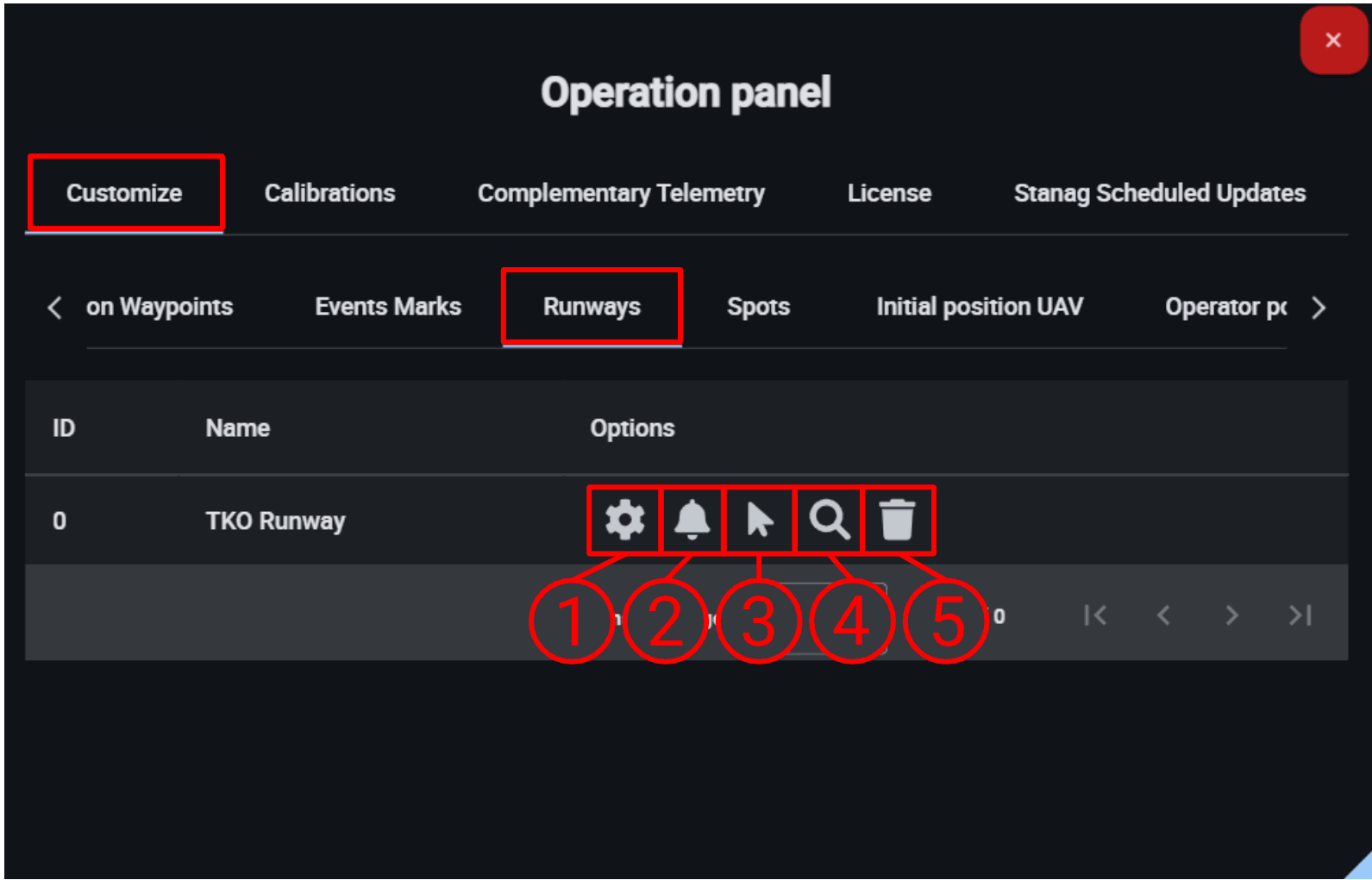The width and height of the screenshot is (1372, 880).
Task: Close the Operation panel
Action: (1332, 41)
